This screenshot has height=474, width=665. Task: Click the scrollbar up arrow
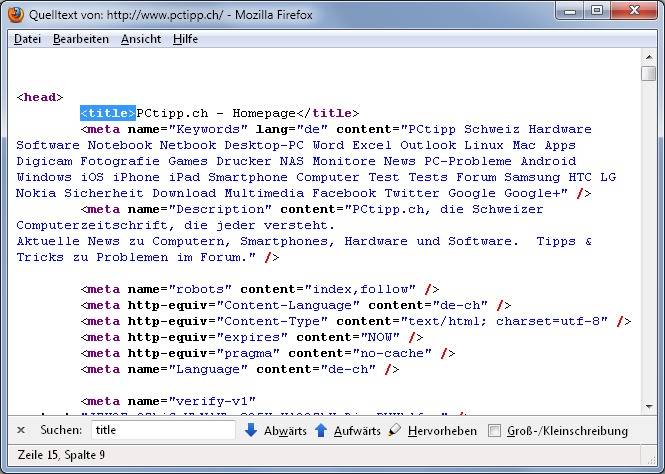coord(648,58)
